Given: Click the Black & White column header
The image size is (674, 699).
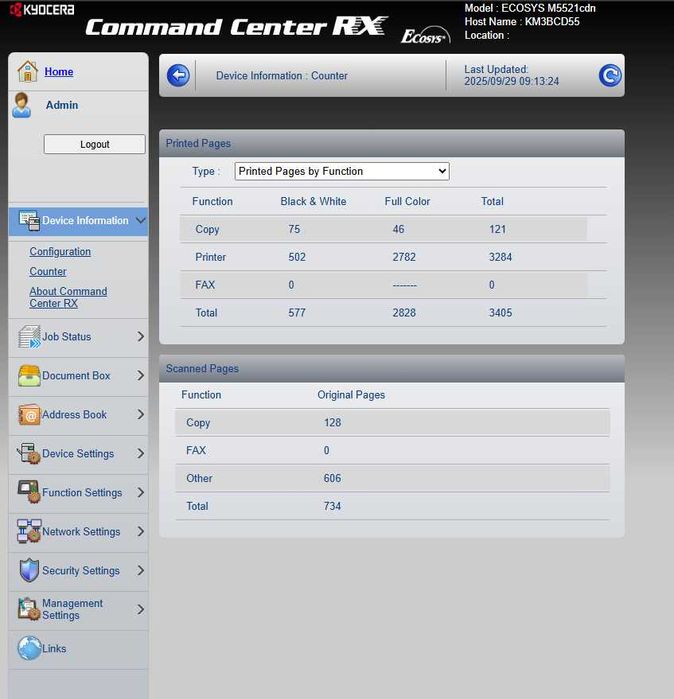Looking at the screenshot, I should [x=313, y=201].
